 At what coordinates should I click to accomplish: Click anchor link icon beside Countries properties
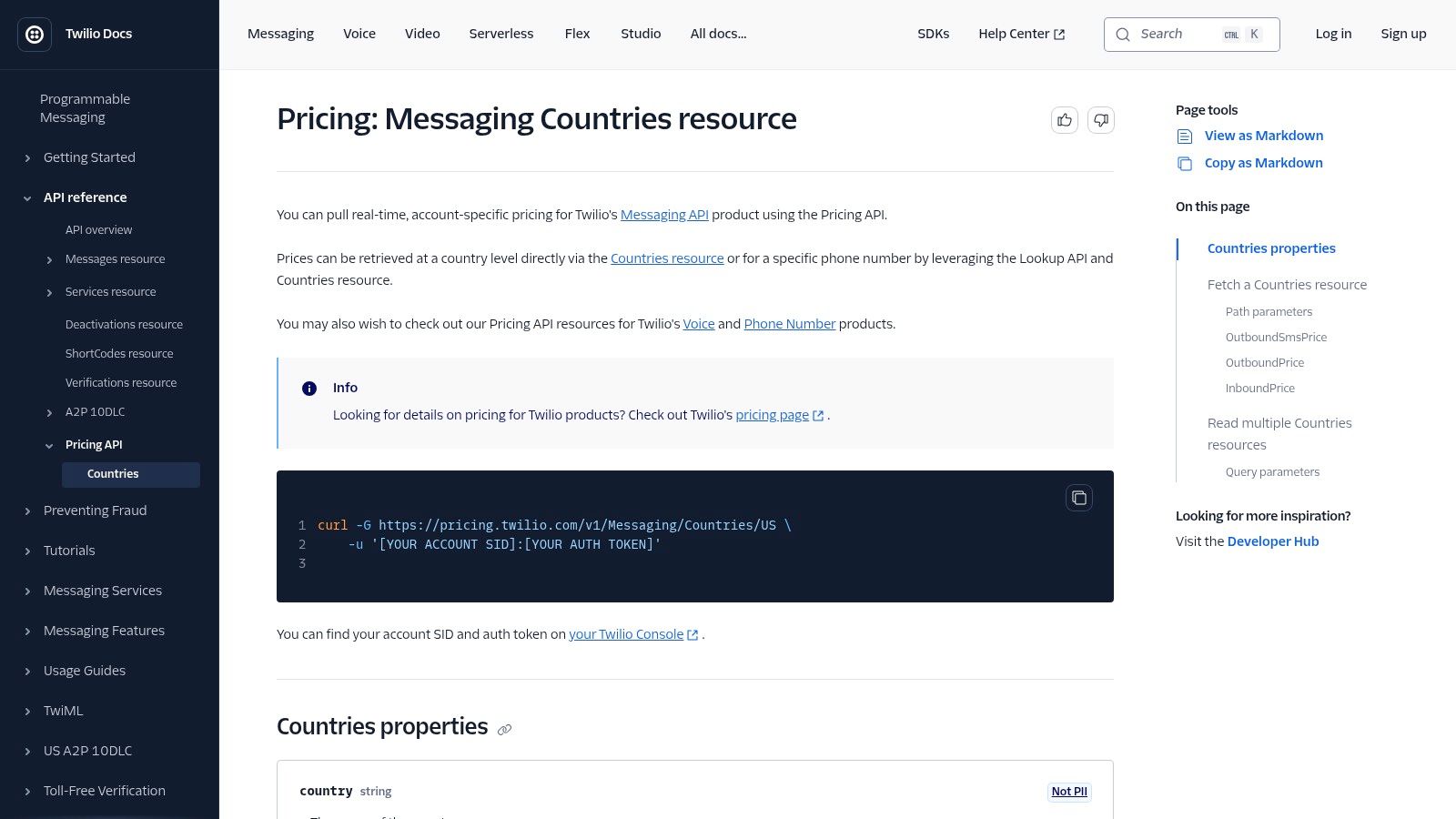pyautogui.click(x=504, y=729)
